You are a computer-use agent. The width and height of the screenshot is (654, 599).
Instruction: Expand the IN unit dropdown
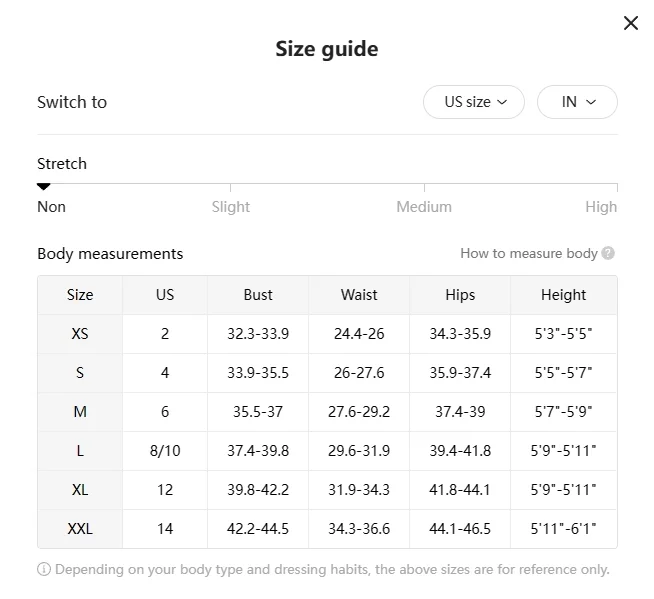point(577,102)
